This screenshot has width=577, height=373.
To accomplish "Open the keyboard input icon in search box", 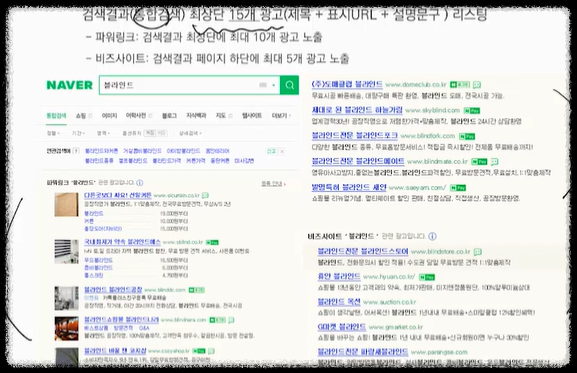I will click(263, 85).
